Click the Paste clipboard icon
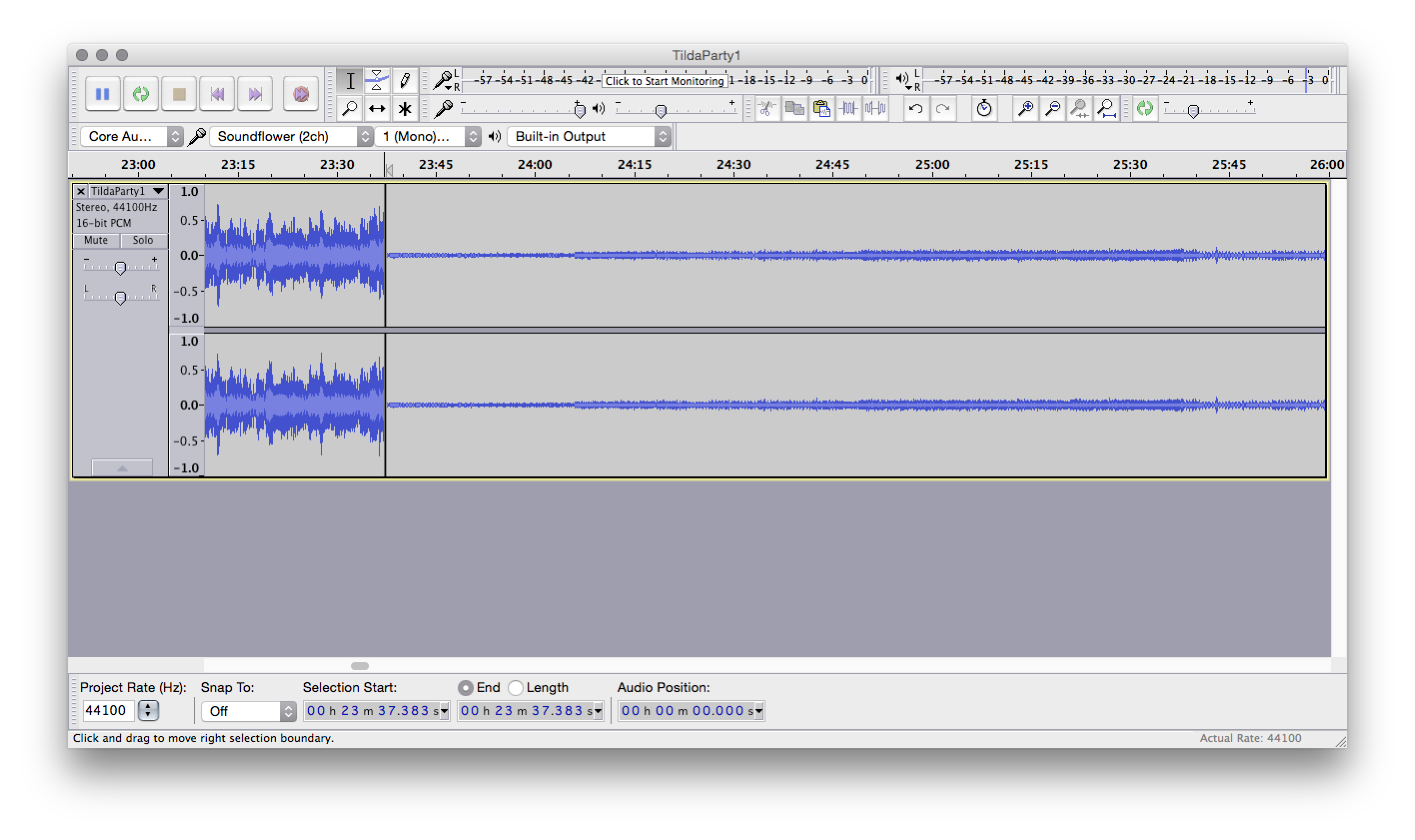Viewport: 1415px width, 840px height. (821, 108)
